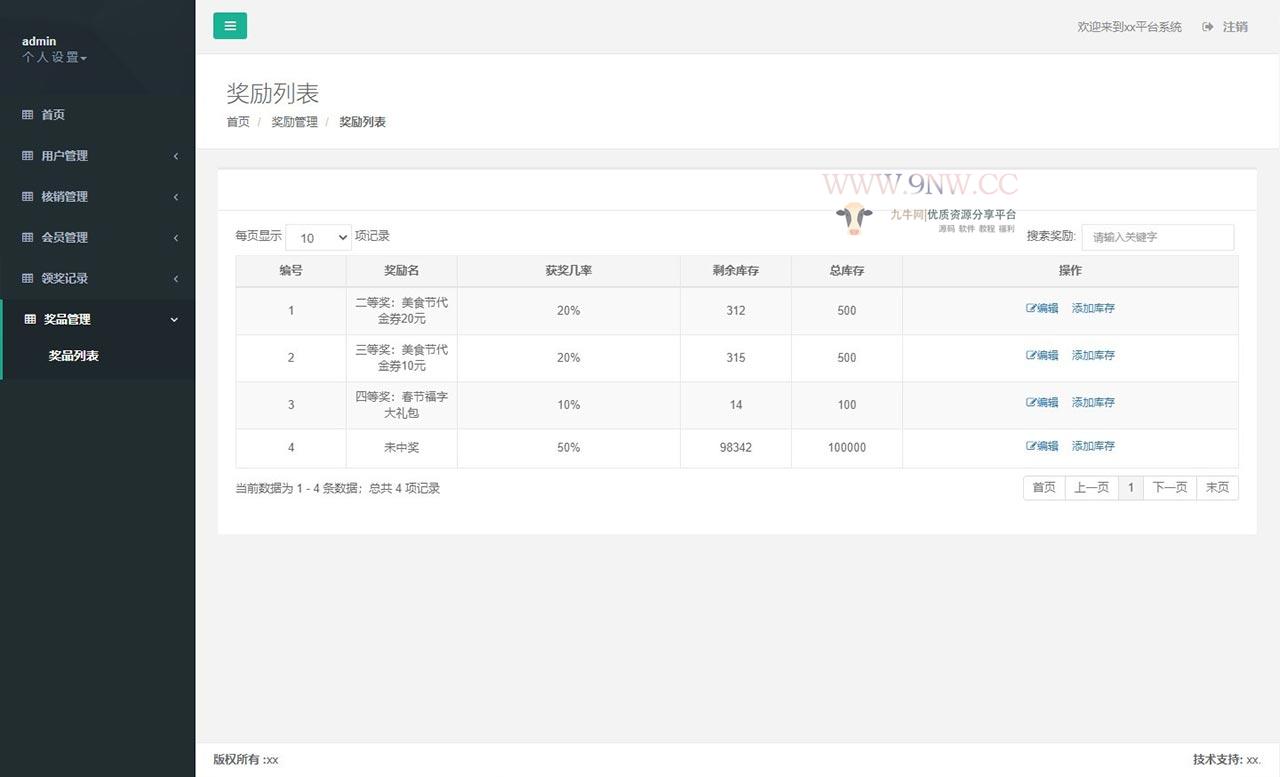Click the table icon beside 首页
The width and height of the screenshot is (1280, 777).
coord(28,115)
